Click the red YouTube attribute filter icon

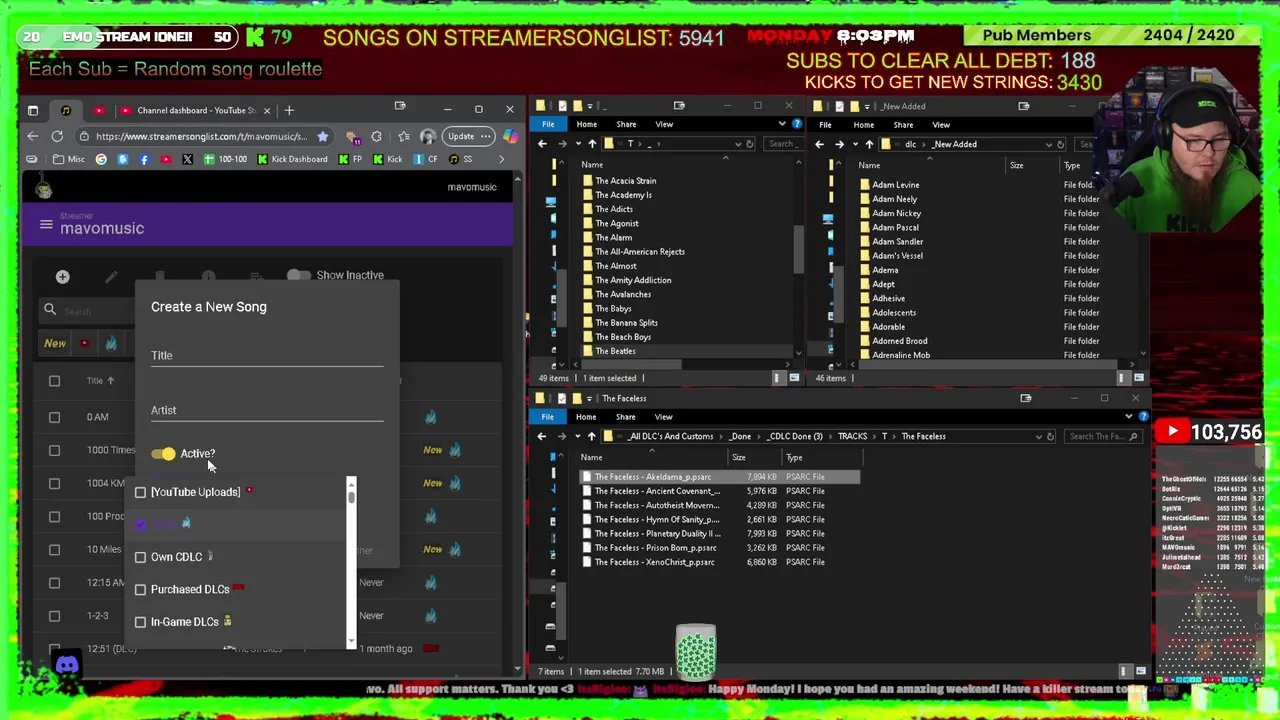pos(84,343)
